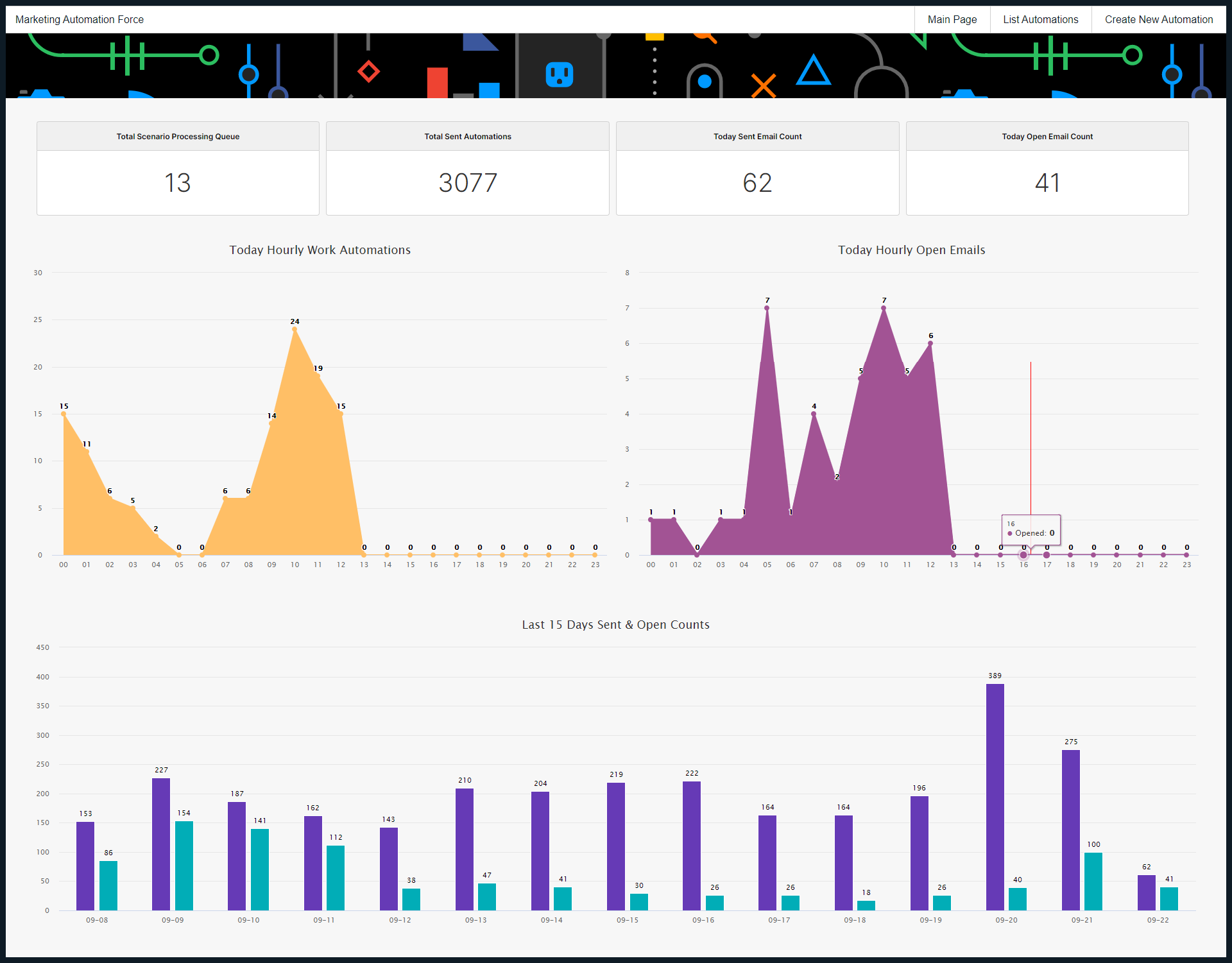Click the x-axis label 09-18
1232x963 pixels.
[855, 920]
